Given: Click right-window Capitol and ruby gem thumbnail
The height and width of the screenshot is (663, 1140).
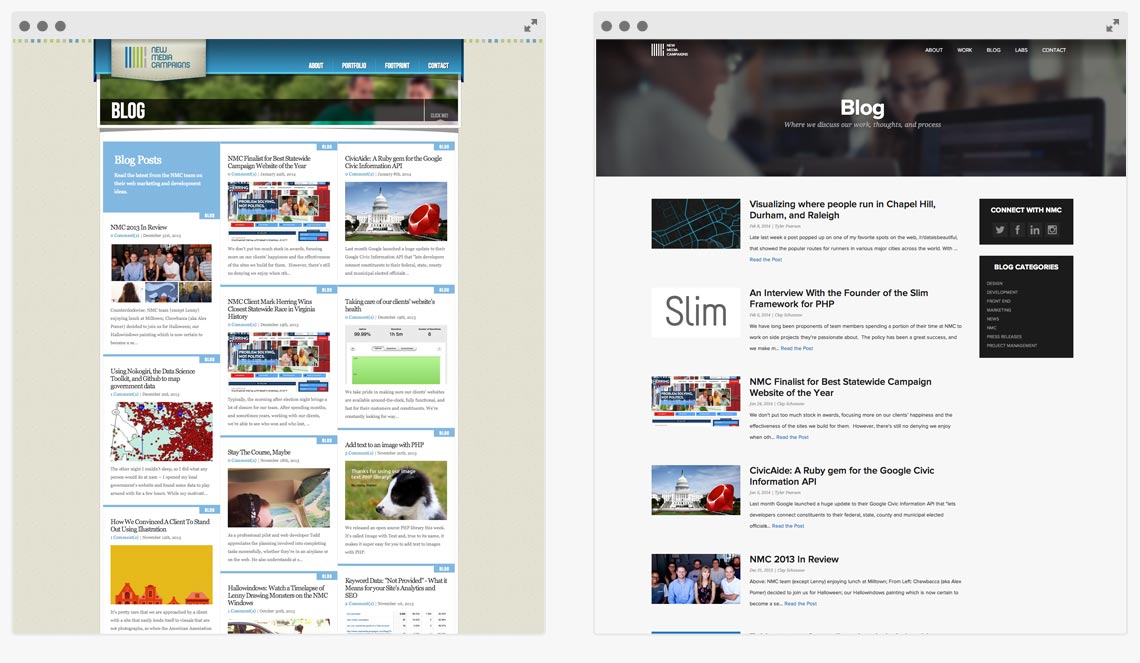Looking at the screenshot, I should (695, 490).
